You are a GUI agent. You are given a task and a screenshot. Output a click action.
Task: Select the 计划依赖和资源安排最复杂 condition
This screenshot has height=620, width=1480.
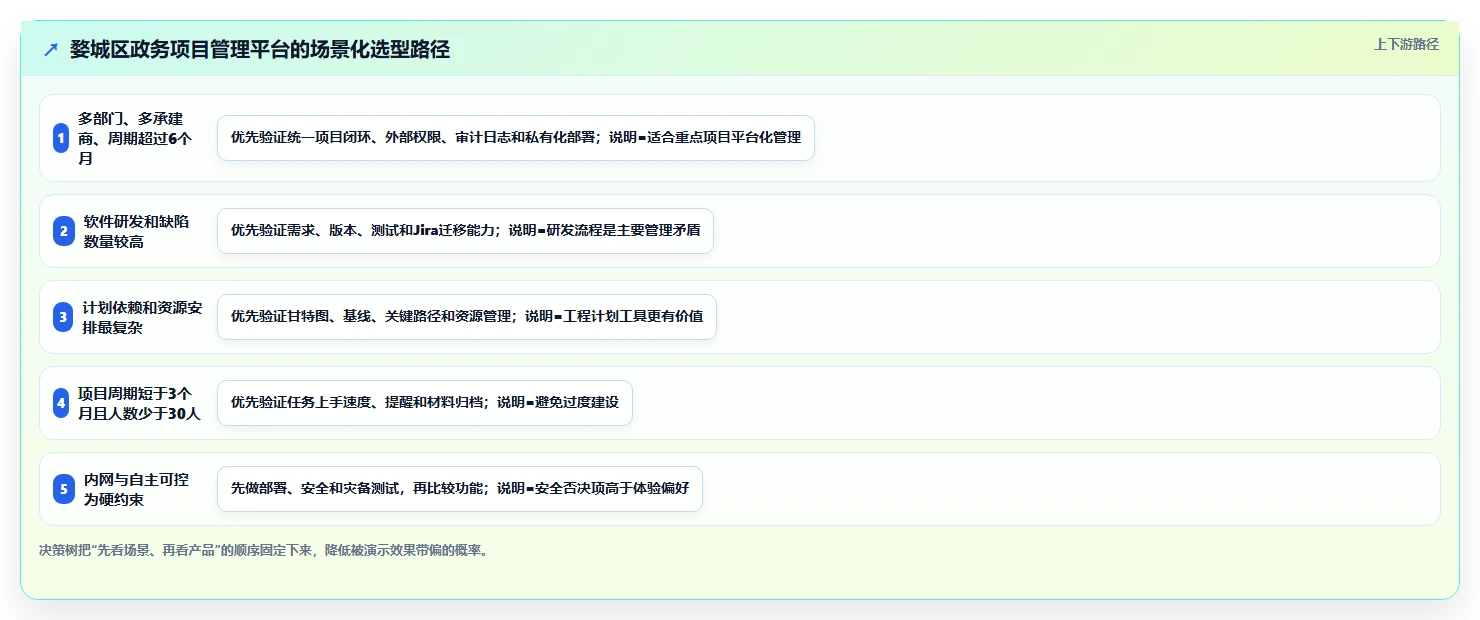pyautogui.click(x=142, y=317)
